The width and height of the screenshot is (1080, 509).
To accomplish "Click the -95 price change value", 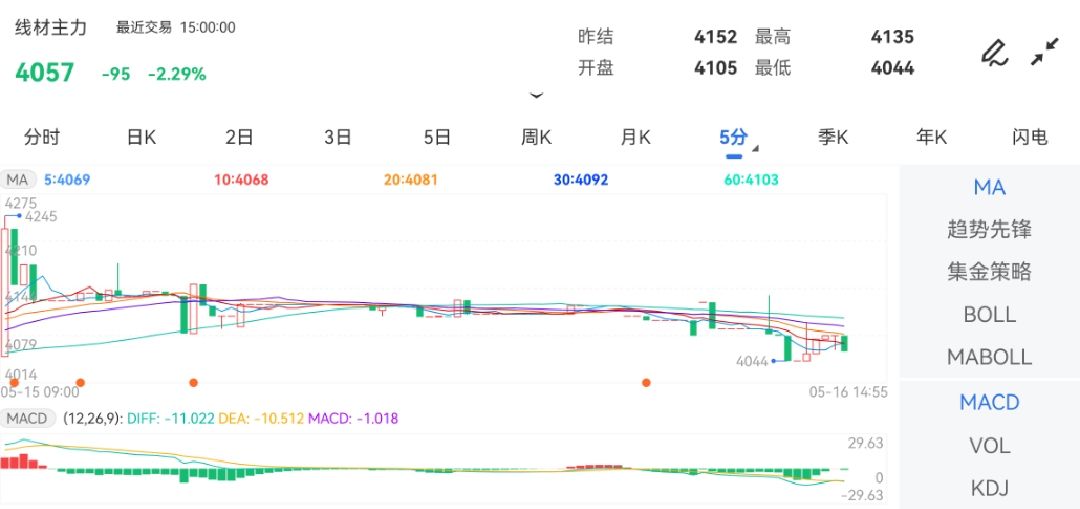I will coord(116,74).
